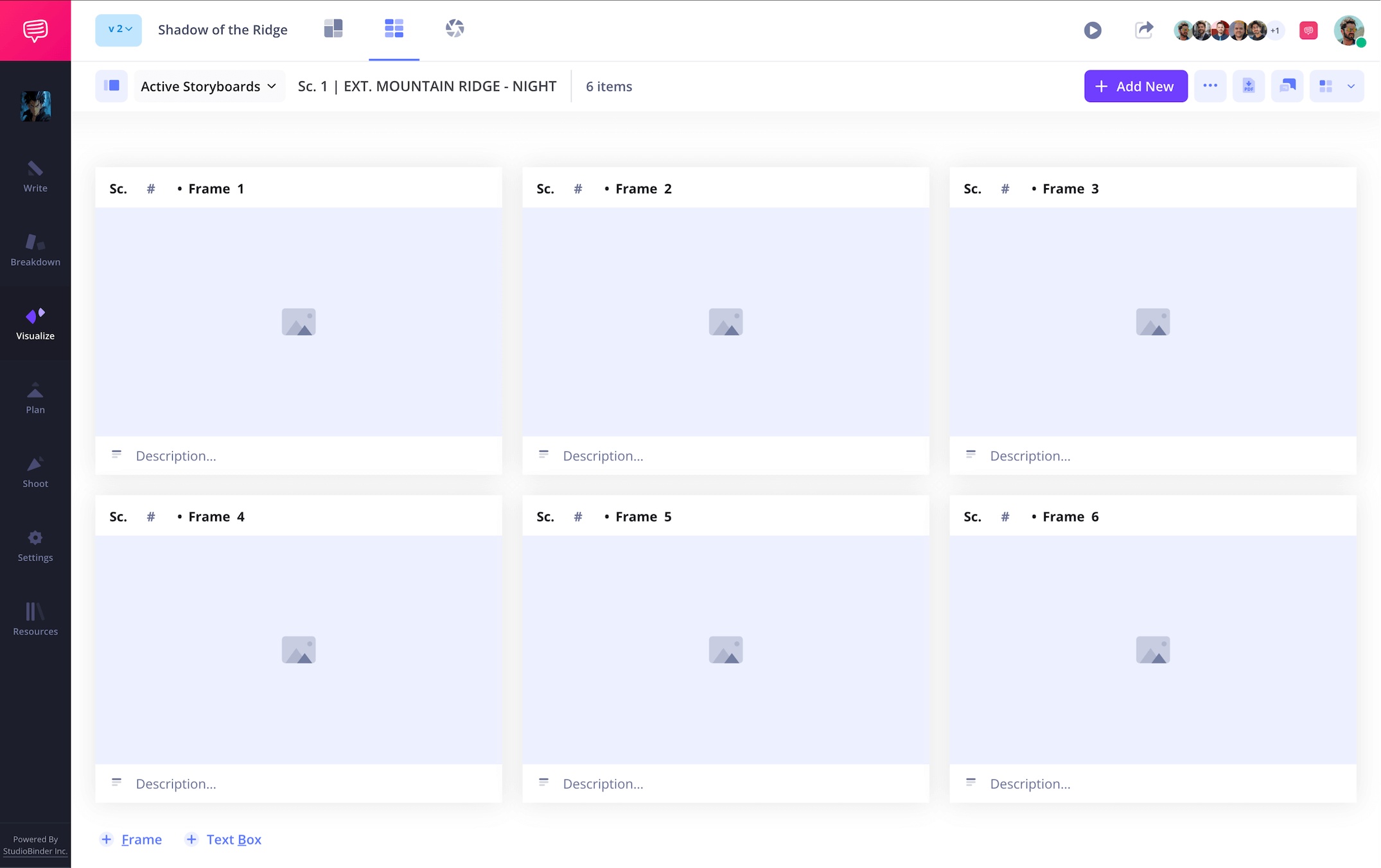Image resolution: width=1381 pixels, height=868 pixels.
Task: Expand the Active Storyboards dropdown
Action: 209,86
